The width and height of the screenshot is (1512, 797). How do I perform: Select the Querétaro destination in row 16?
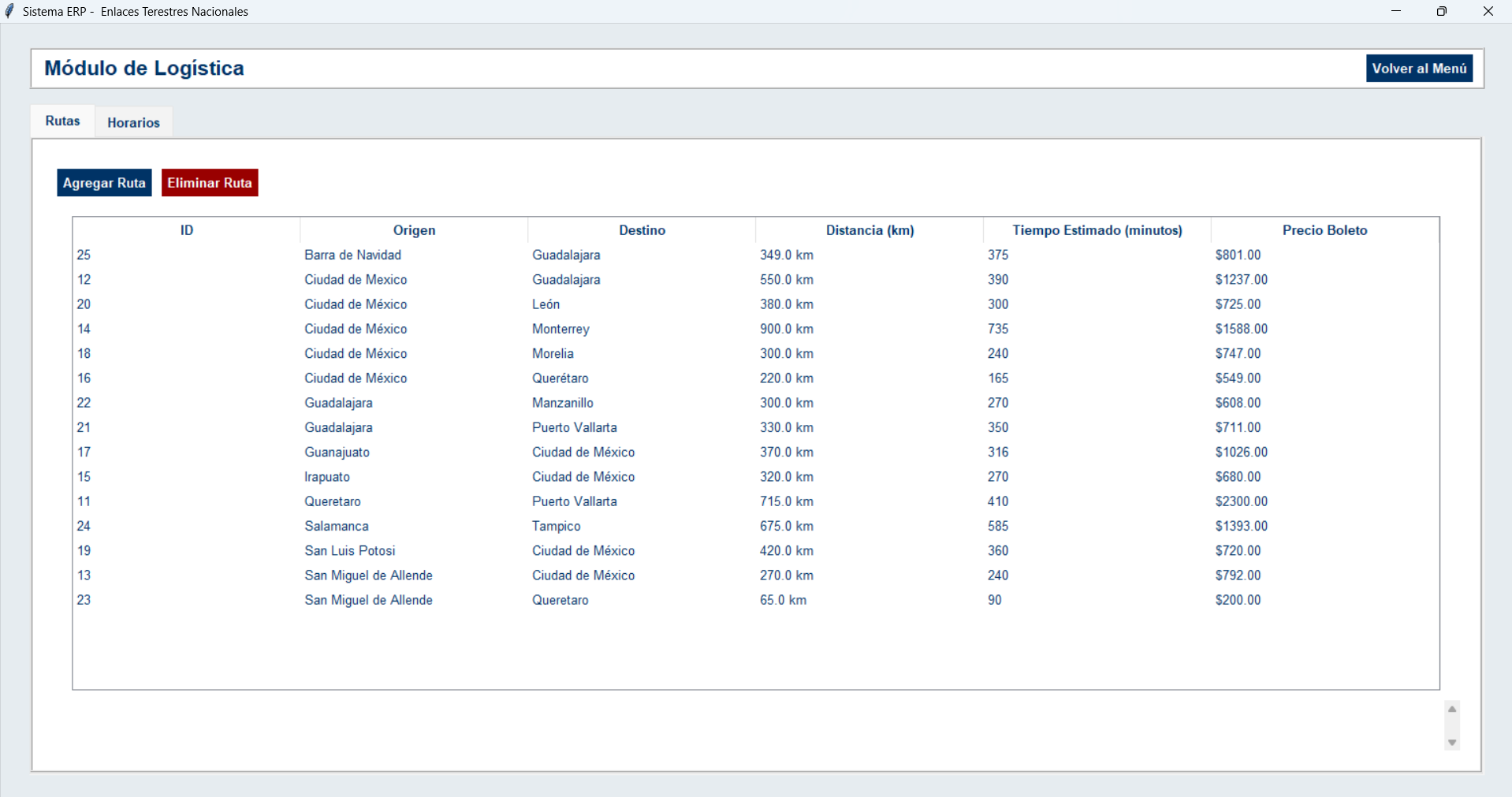point(560,378)
